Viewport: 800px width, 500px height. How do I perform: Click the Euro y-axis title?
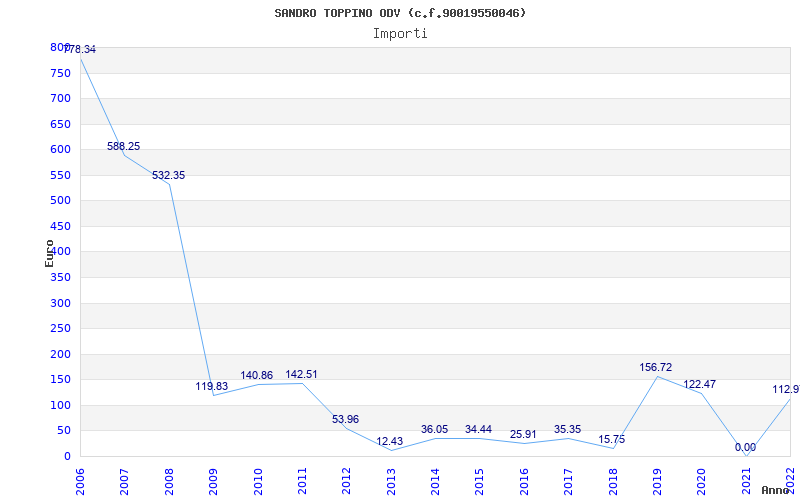49,253
